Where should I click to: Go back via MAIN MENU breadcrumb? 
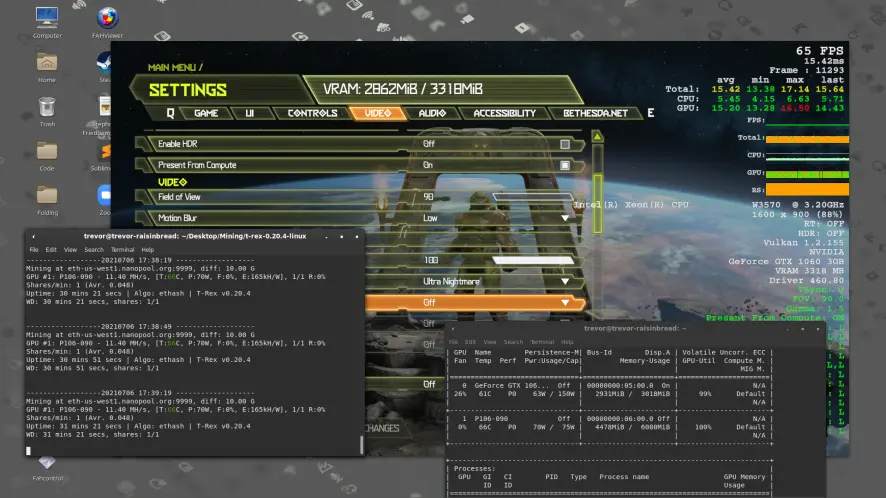click(172, 67)
